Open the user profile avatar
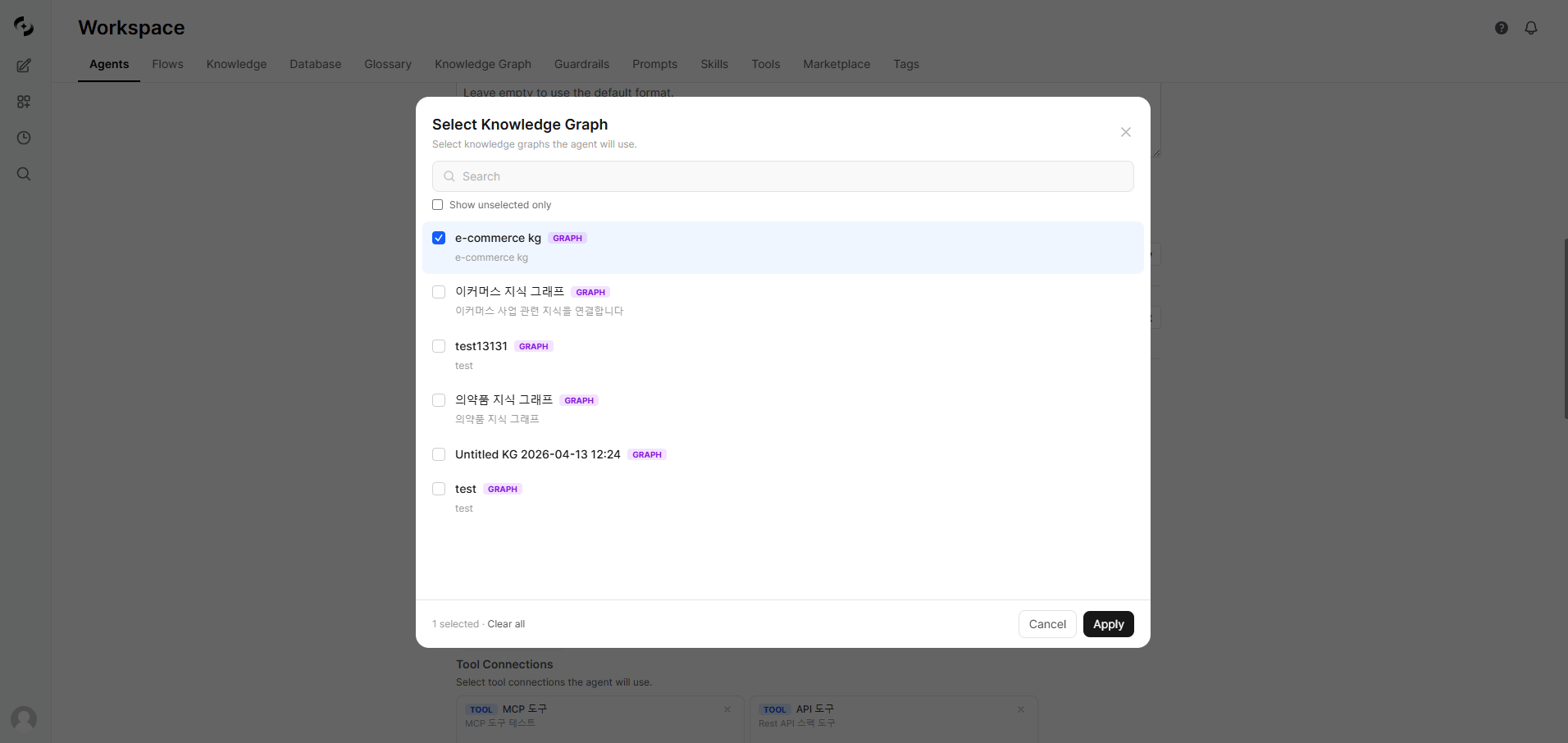 24,718
